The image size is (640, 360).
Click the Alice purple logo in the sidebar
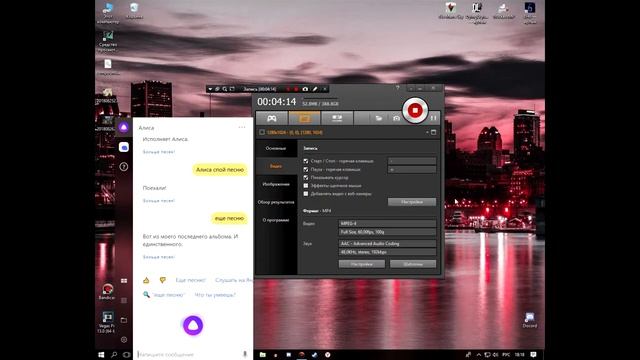tap(124, 127)
